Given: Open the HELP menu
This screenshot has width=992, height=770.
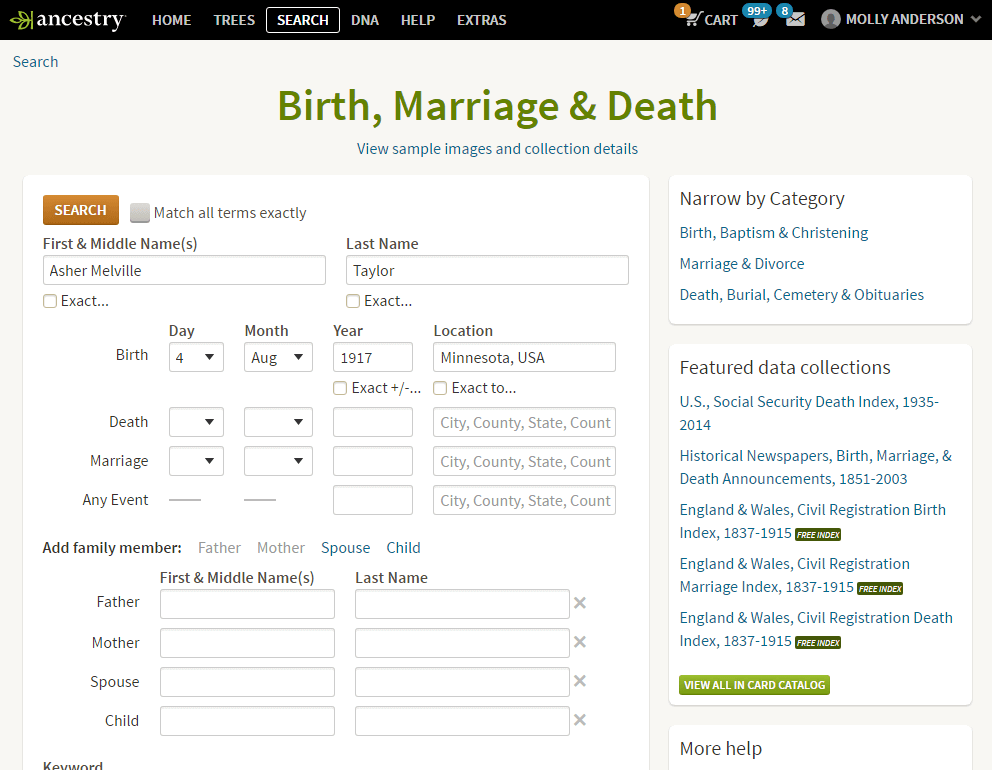Looking at the screenshot, I should click(418, 20).
